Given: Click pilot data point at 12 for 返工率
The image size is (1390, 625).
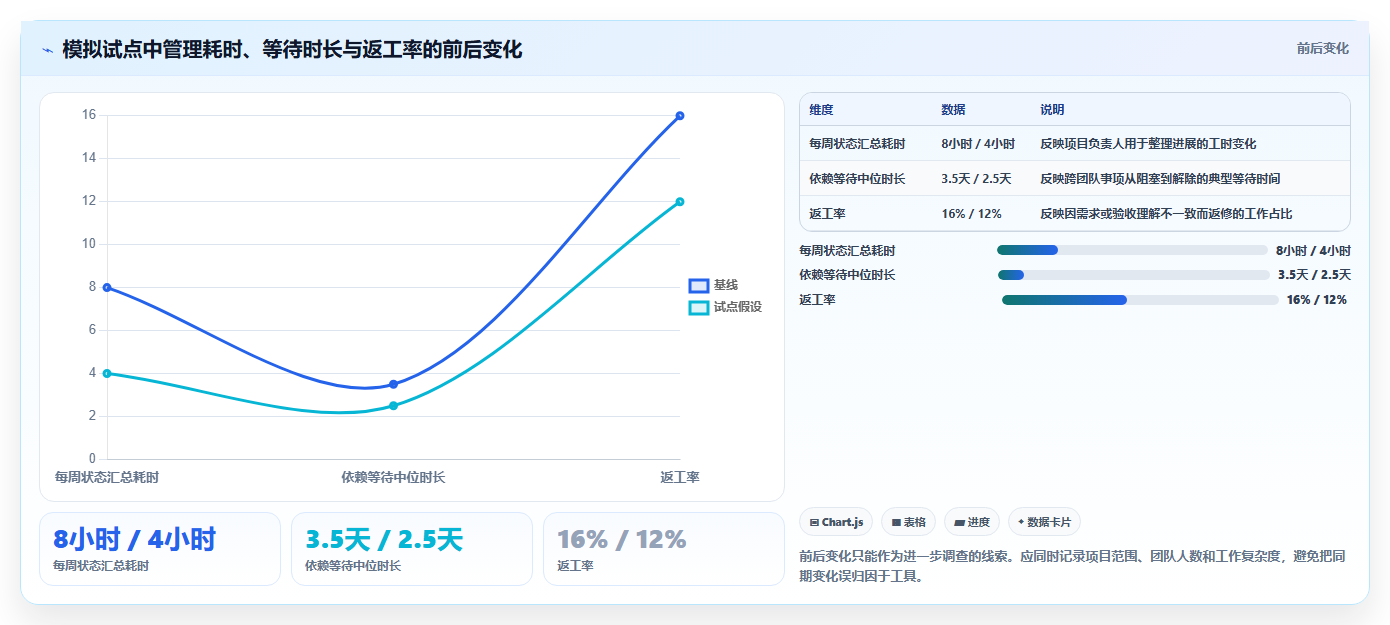Looking at the screenshot, I should point(680,202).
